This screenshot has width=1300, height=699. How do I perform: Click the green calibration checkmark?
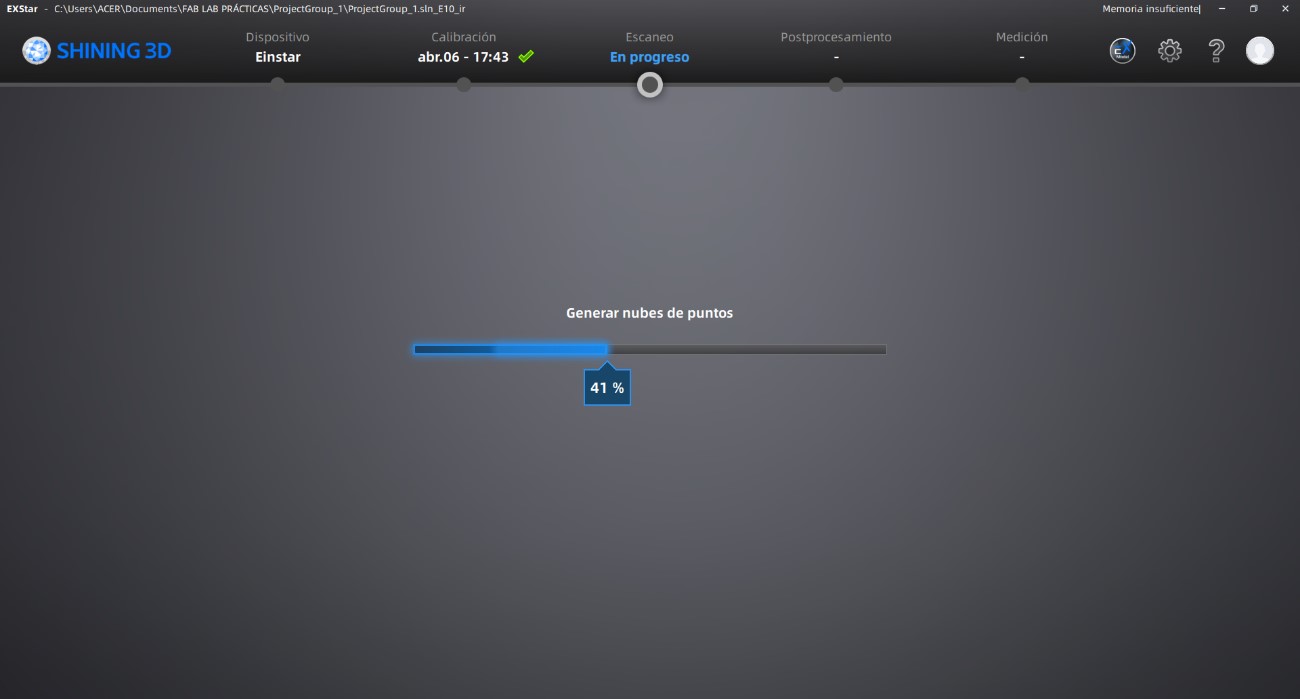[526, 57]
